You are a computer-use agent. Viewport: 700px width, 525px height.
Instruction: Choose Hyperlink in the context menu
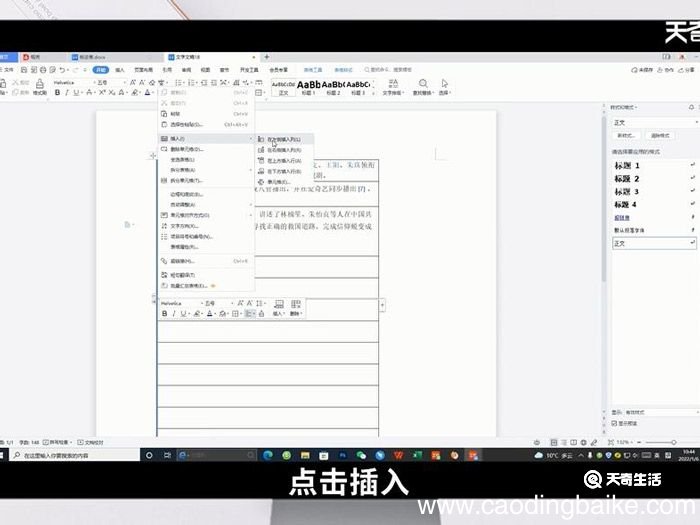click(206, 261)
